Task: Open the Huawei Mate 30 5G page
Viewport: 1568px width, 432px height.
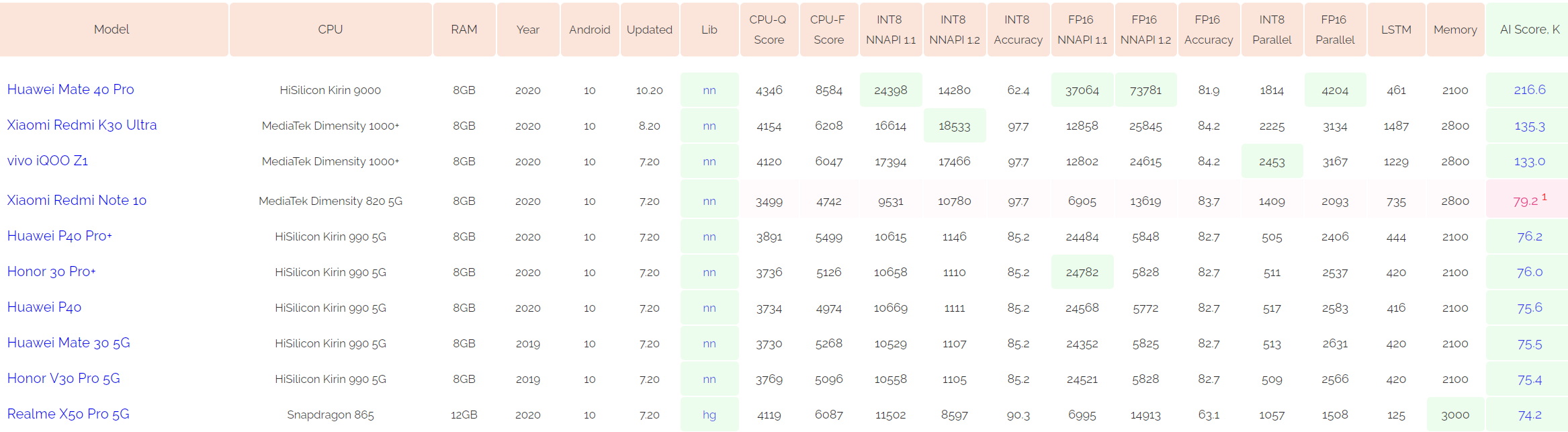Action: [x=69, y=343]
